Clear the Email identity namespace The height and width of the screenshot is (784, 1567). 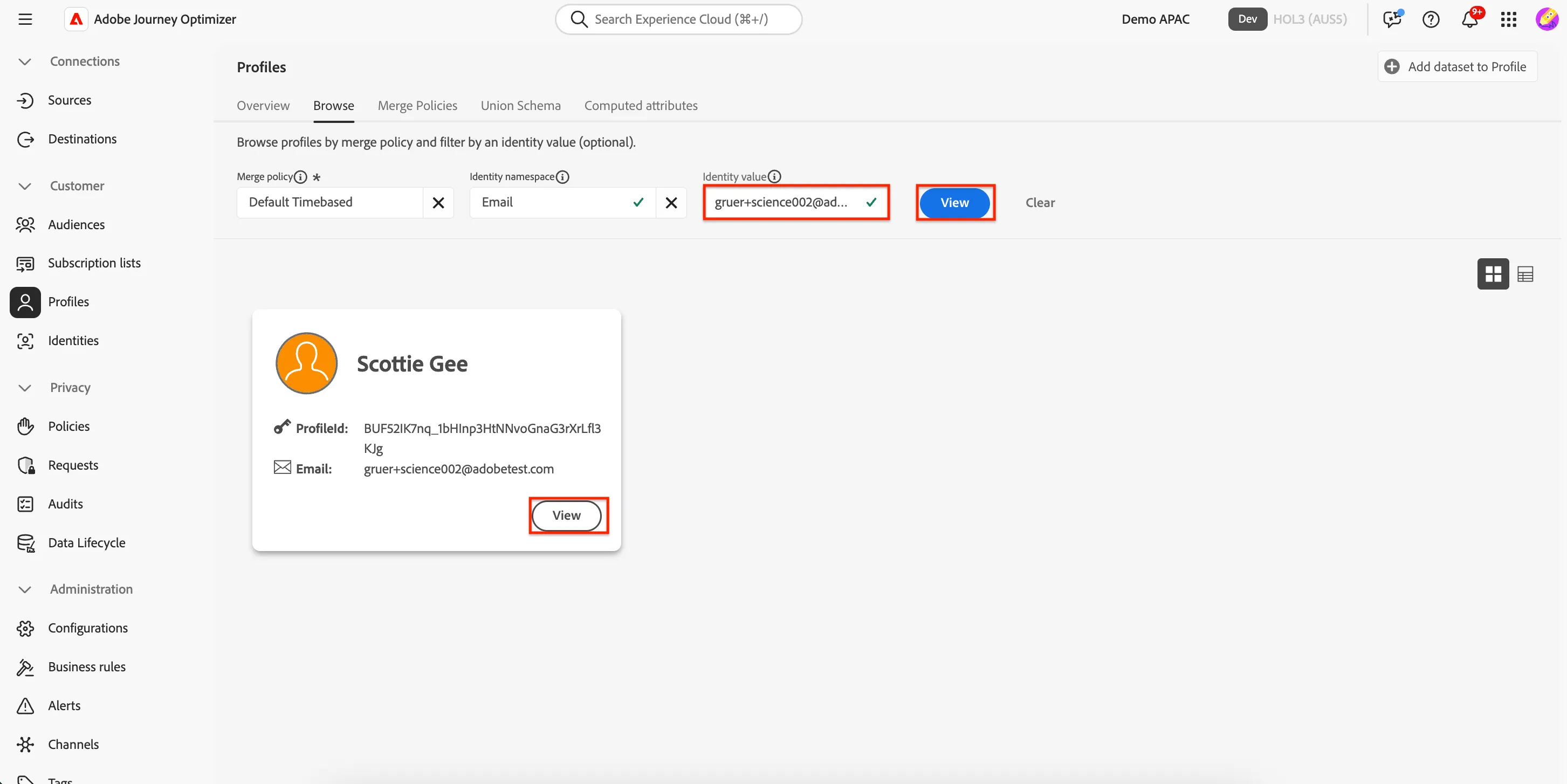[671, 203]
